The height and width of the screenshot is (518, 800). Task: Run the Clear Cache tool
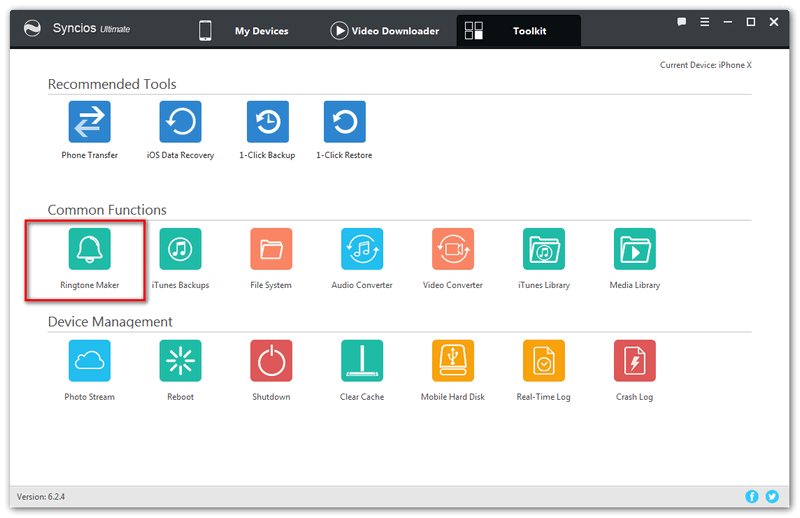[x=362, y=361]
